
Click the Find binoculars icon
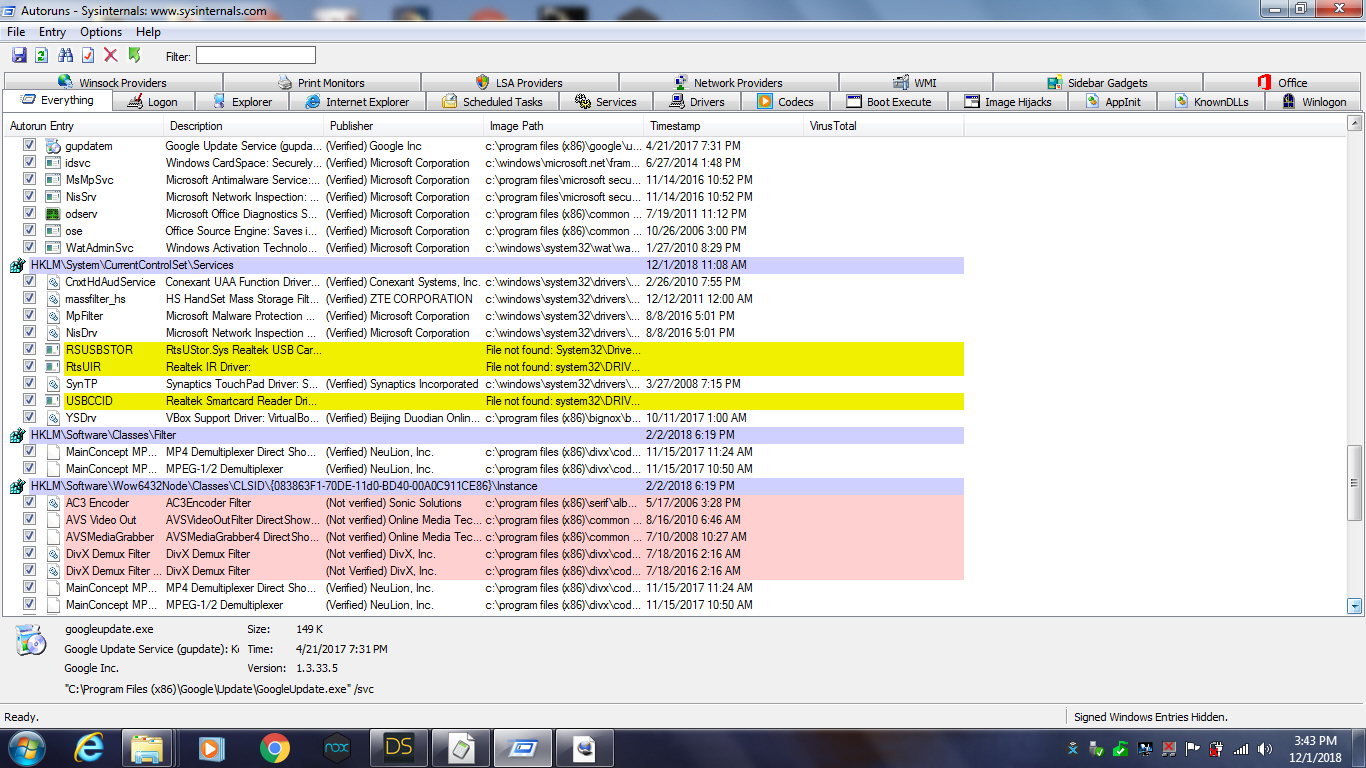click(x=66, y=55)
